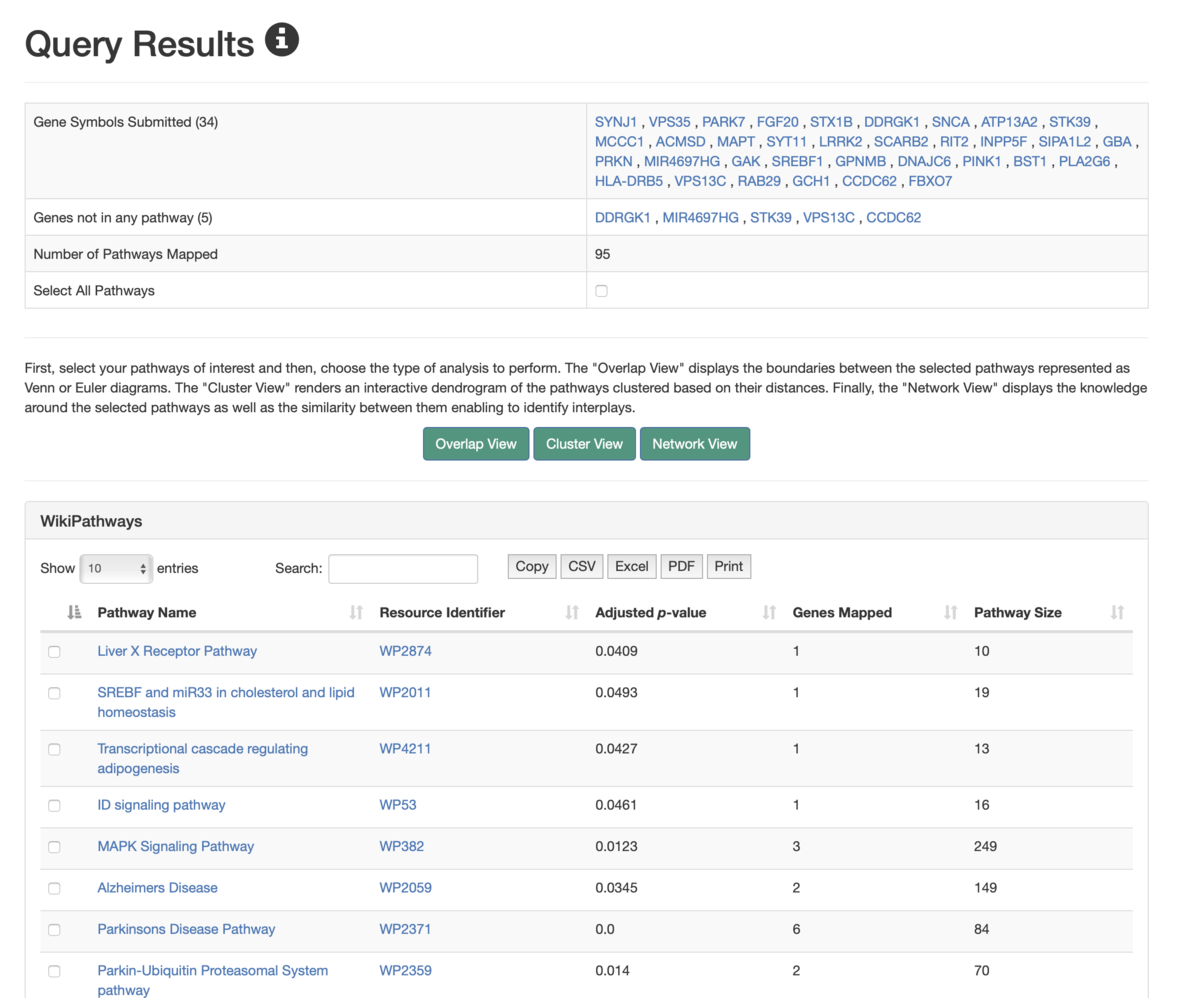Sort by the checkbox column sort icon

[x=74, y=612]
